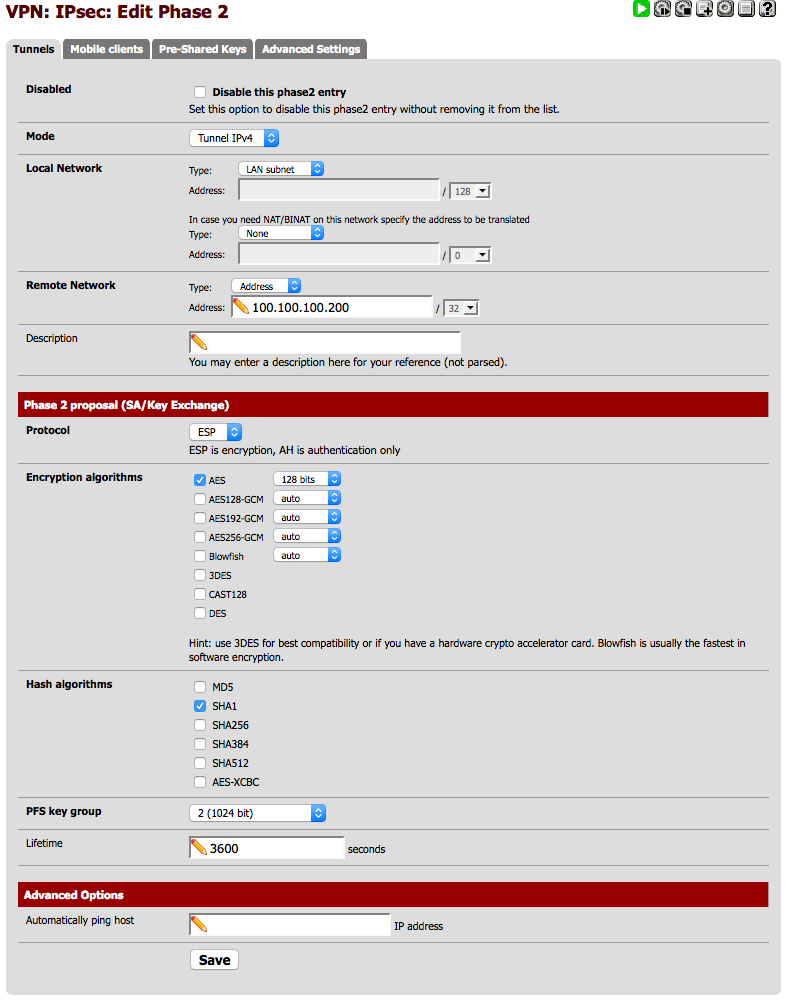
Task: Switch to the Mobile clients tab
Action: [x=106, y=49]
